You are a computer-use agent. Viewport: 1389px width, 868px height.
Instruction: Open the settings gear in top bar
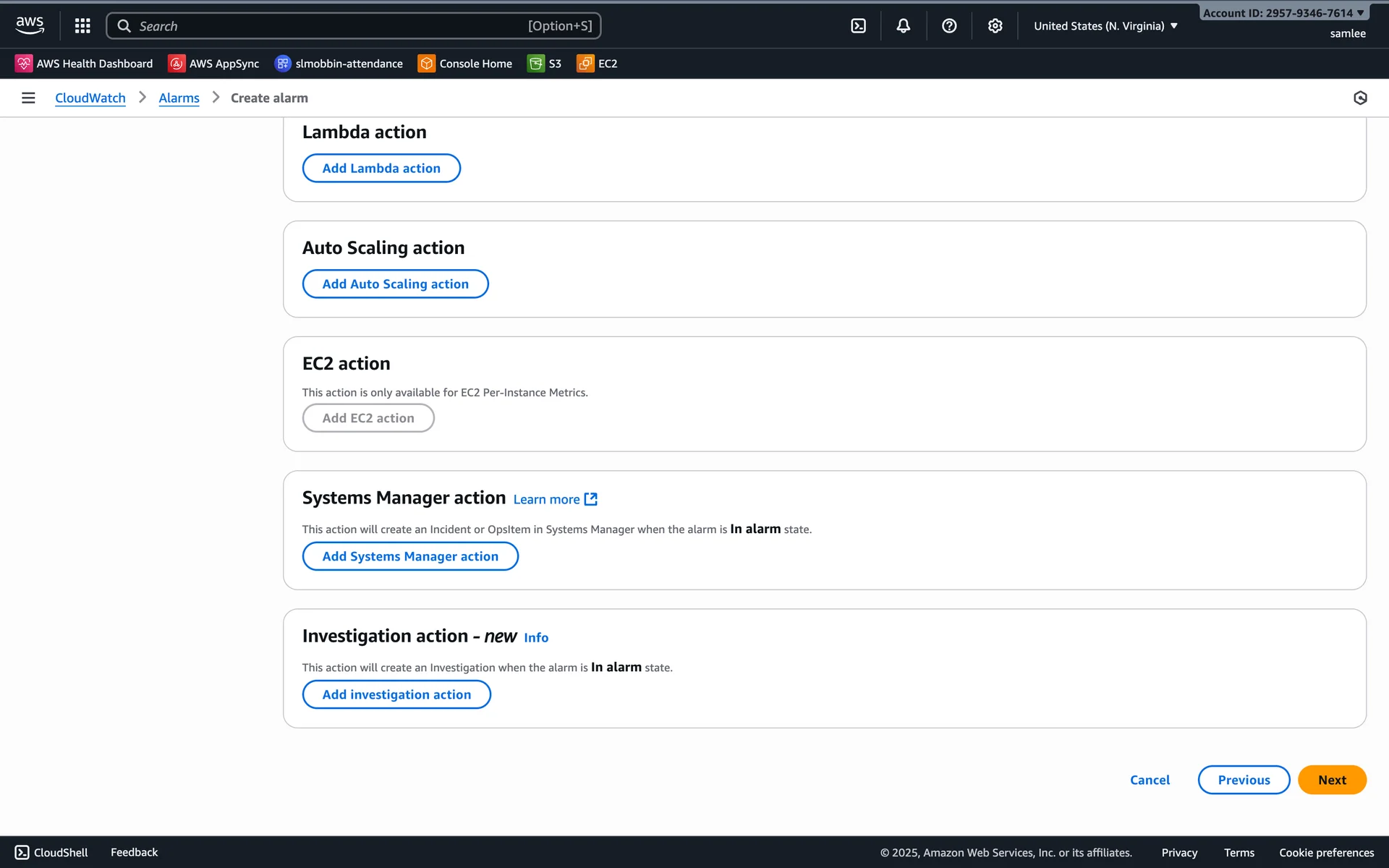click(995, 26)
